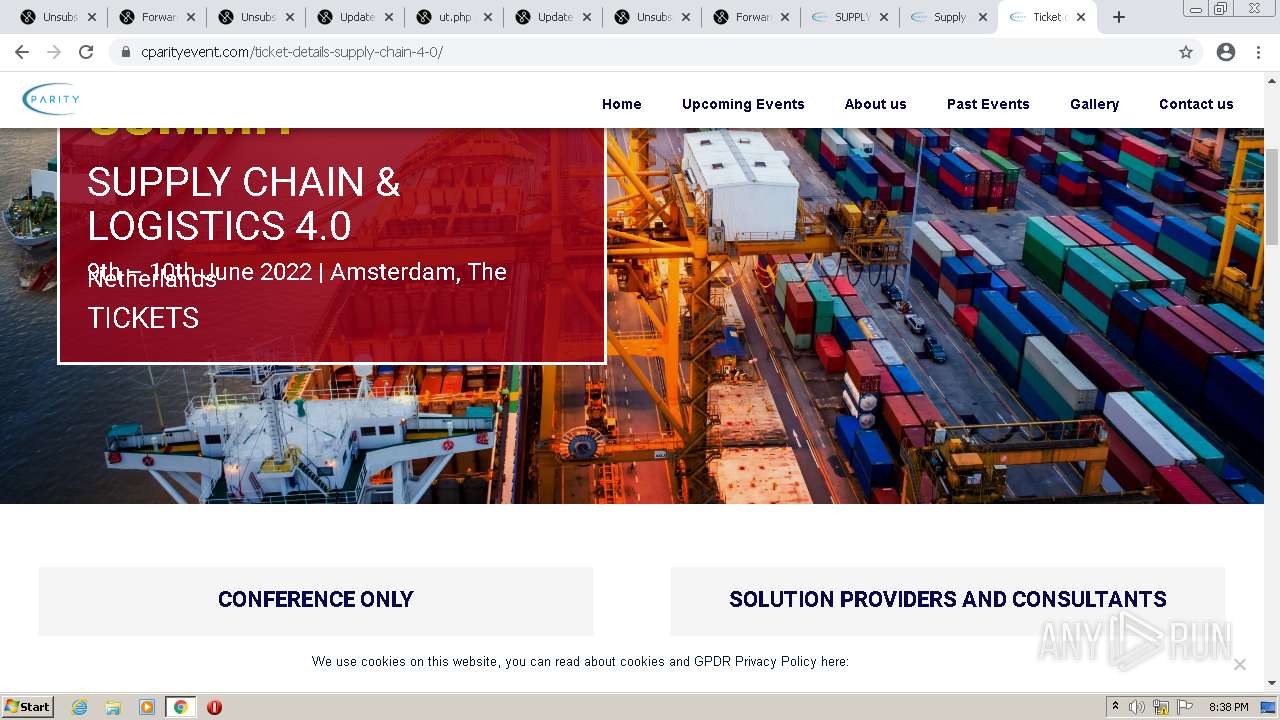This screenshot has height=720, width=1280.
Task: Go back using the browser back arrow
Action: click(22, 52)
